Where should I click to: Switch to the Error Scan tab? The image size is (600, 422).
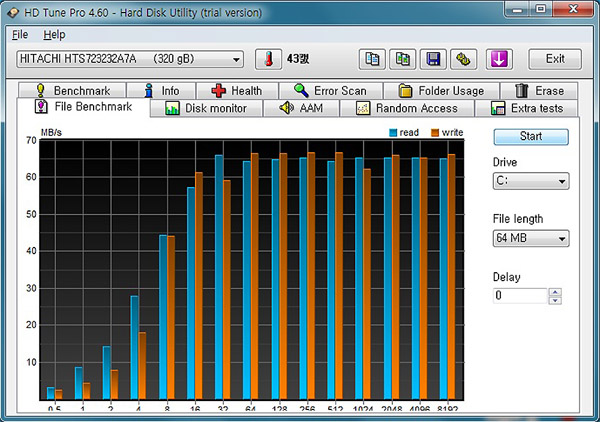pos(331,91)
